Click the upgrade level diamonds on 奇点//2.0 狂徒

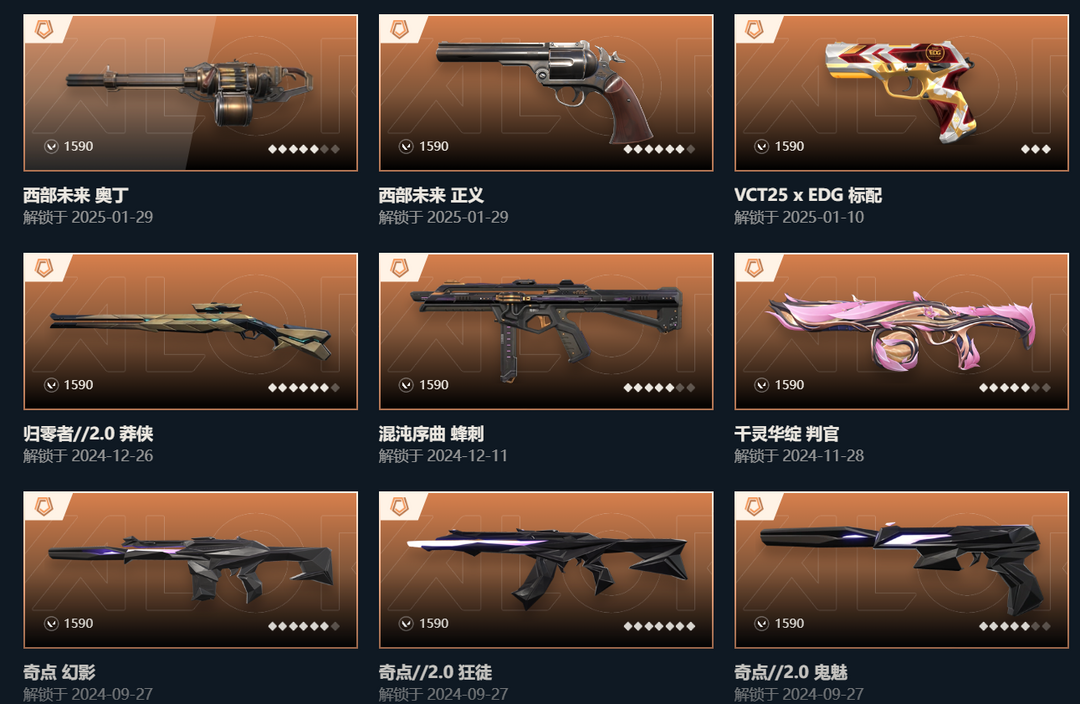(x=659, y=626)
